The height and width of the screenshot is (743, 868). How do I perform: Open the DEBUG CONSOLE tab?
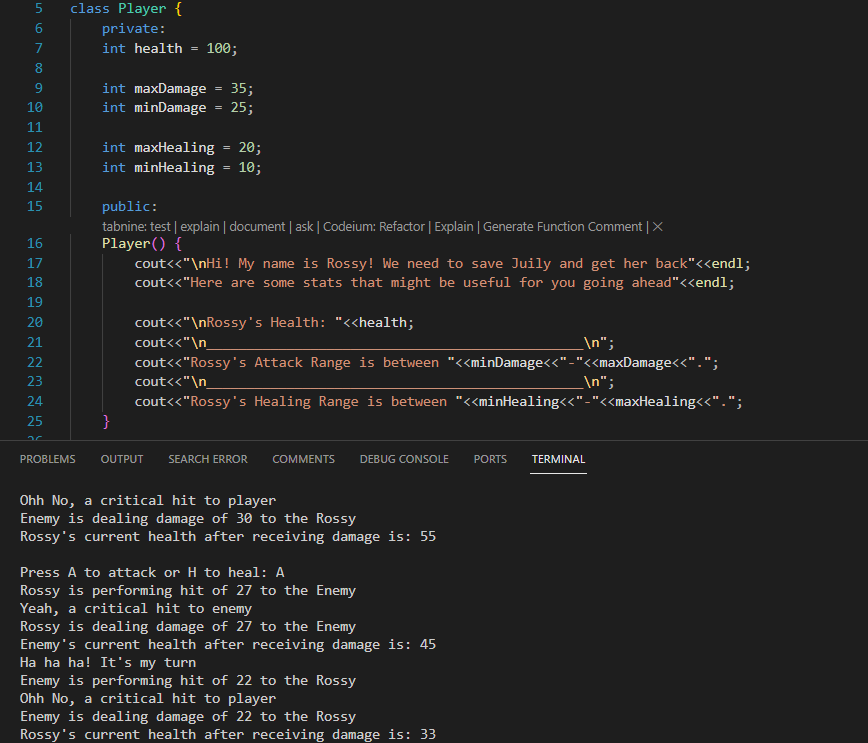(x=404, y=459)
